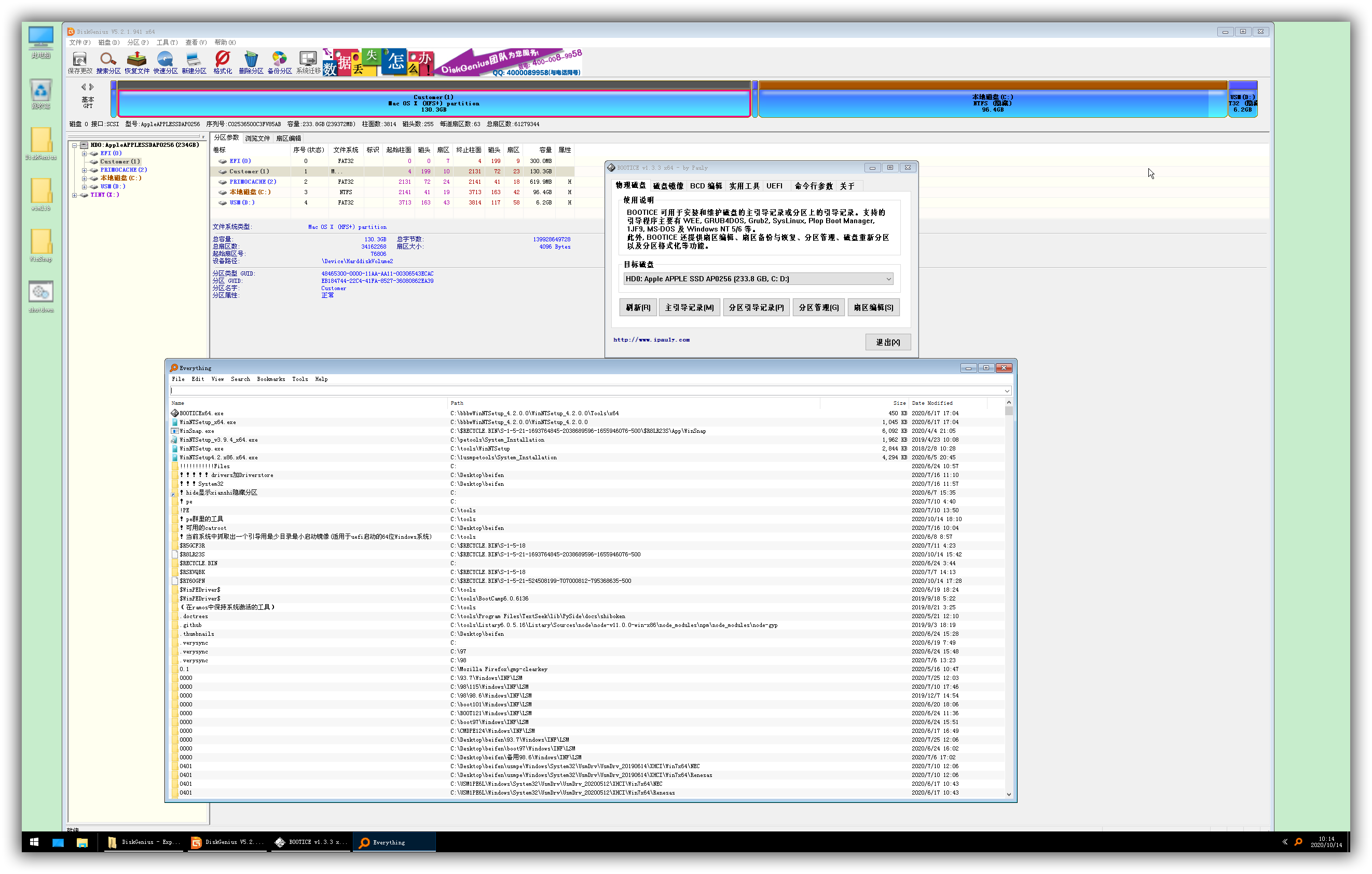1372x874 pixels.
Task: Switch to DiskGenius V5.2 taskbar button
Action: point(228,842)
